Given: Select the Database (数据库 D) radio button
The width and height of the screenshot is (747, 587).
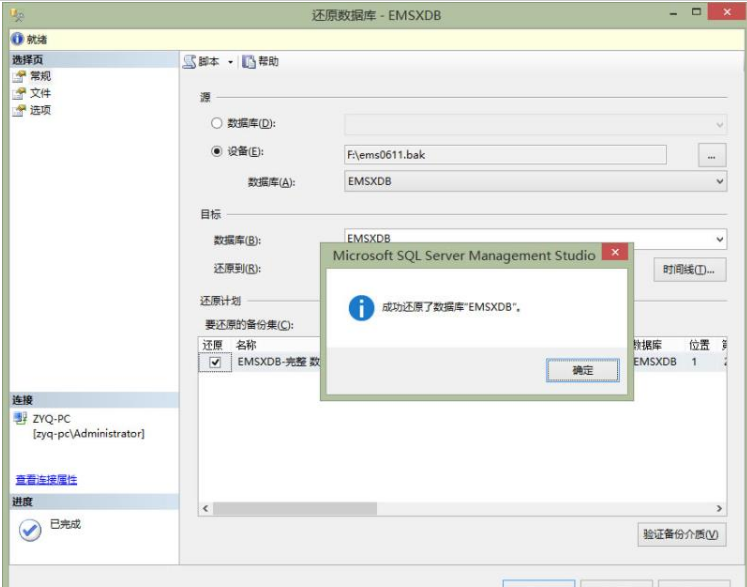Looking at the screenshot, I should point(217,123).
